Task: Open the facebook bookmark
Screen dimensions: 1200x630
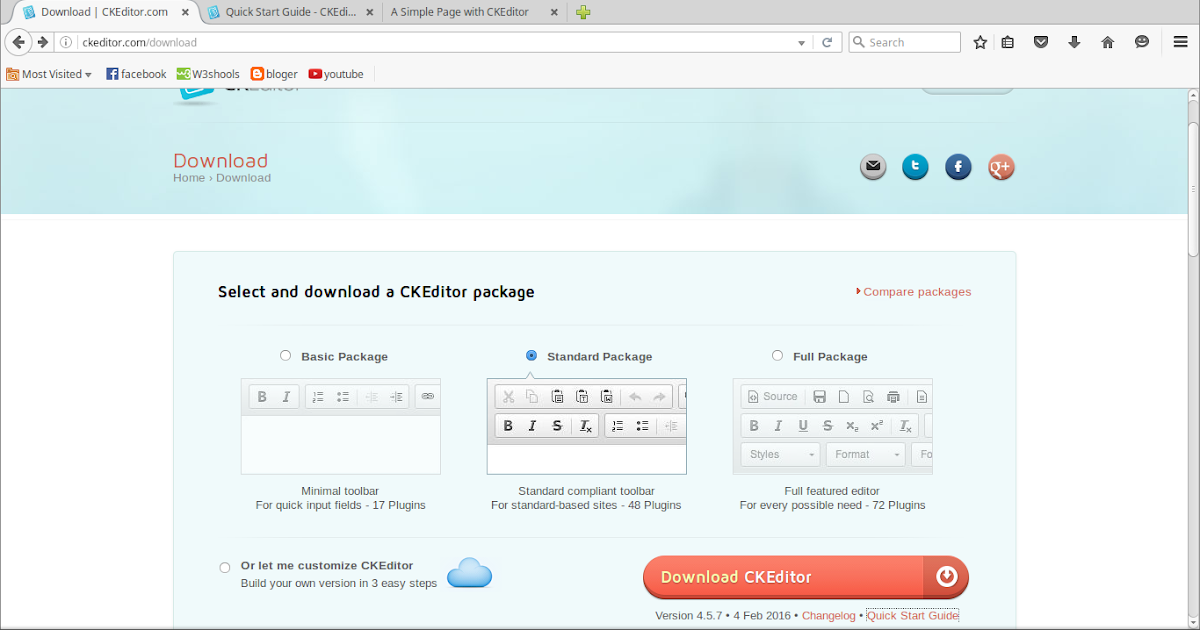Action: click(136, 74)
